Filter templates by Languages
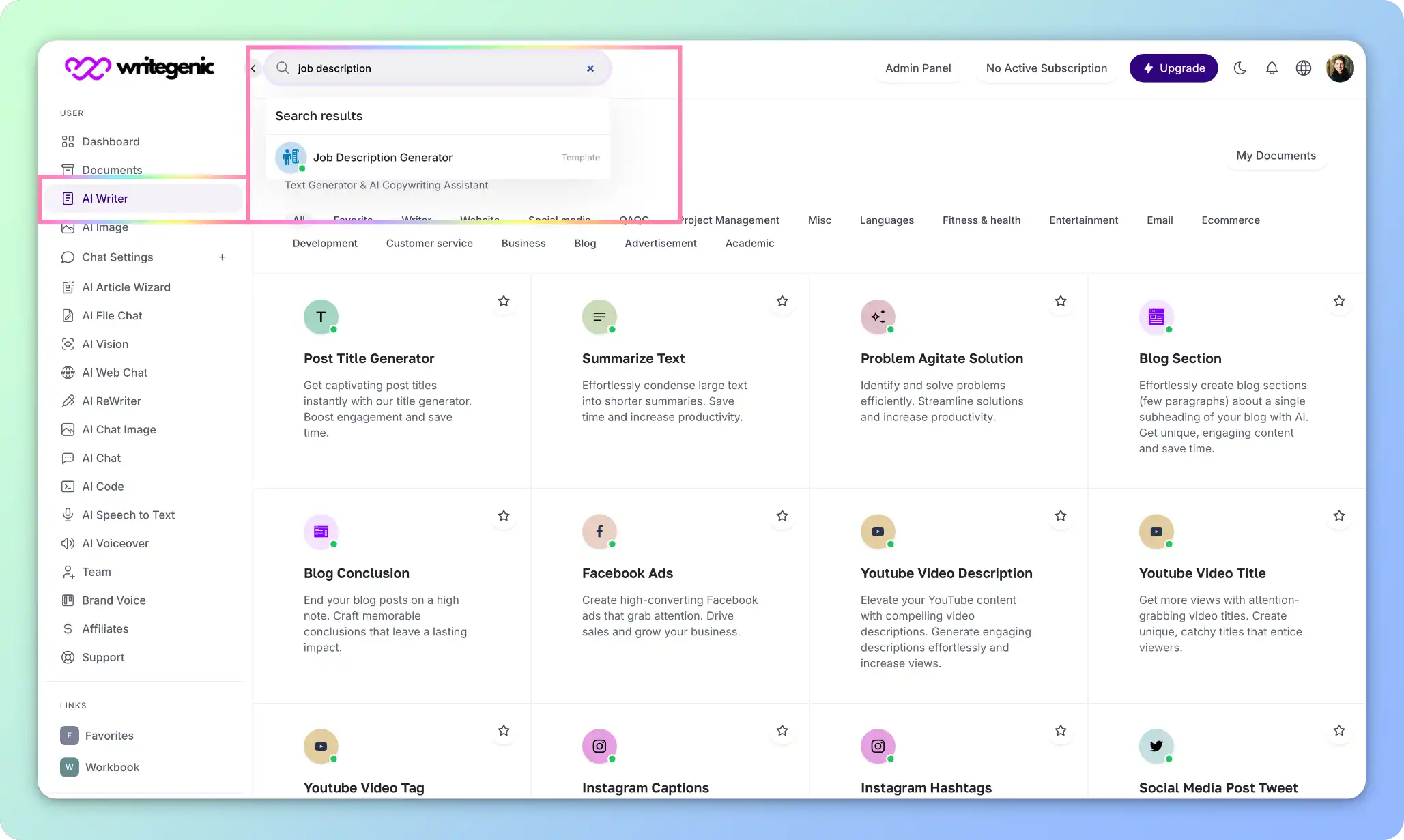 click(887, 220)
